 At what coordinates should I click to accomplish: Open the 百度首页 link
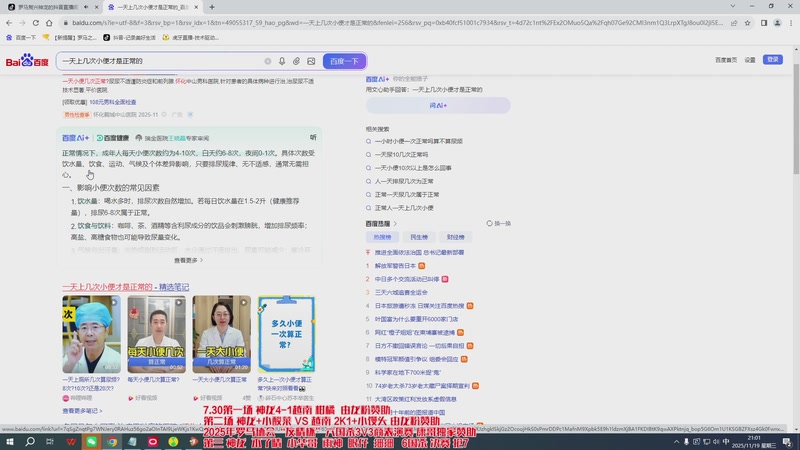pos(726,60)
